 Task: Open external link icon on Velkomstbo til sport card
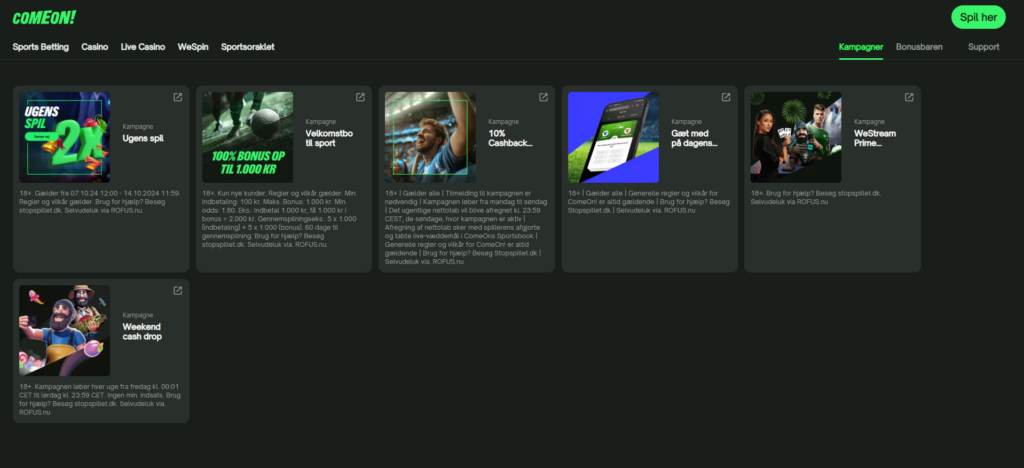[x=360, y=97]
